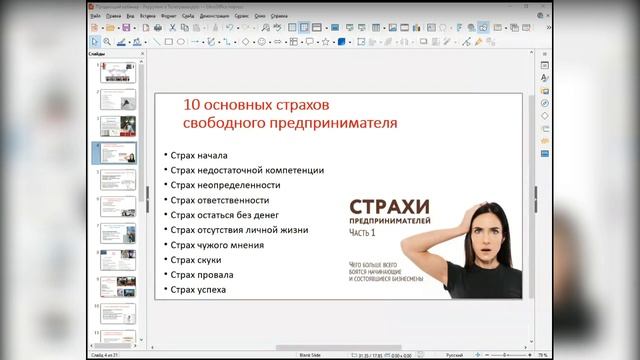Screen dimensions: 640x360
Task: Select the smiley Symbol Shapes tool
Action: click(x=262, y=42)
